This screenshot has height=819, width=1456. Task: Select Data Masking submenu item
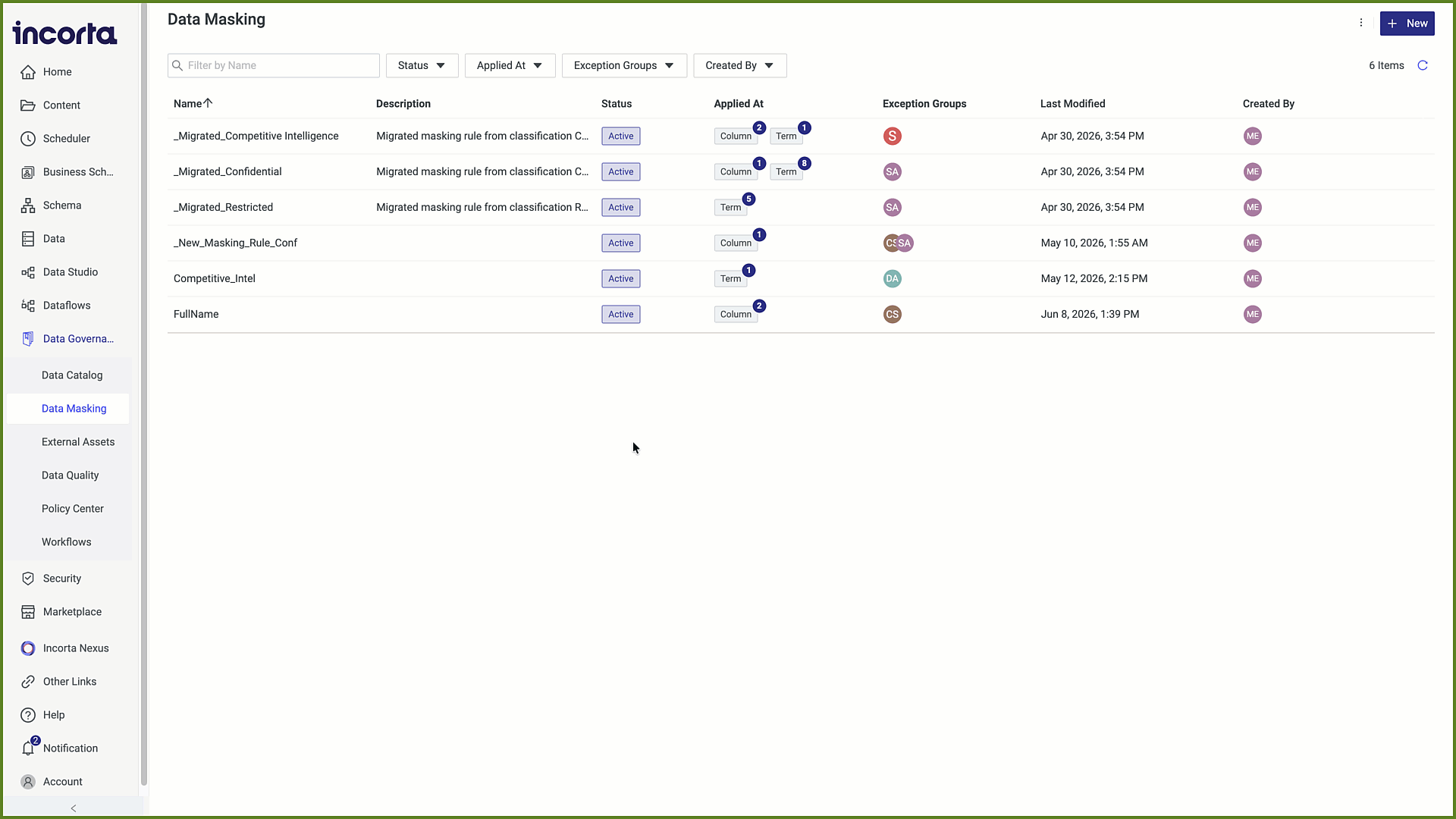click(74, 409)
